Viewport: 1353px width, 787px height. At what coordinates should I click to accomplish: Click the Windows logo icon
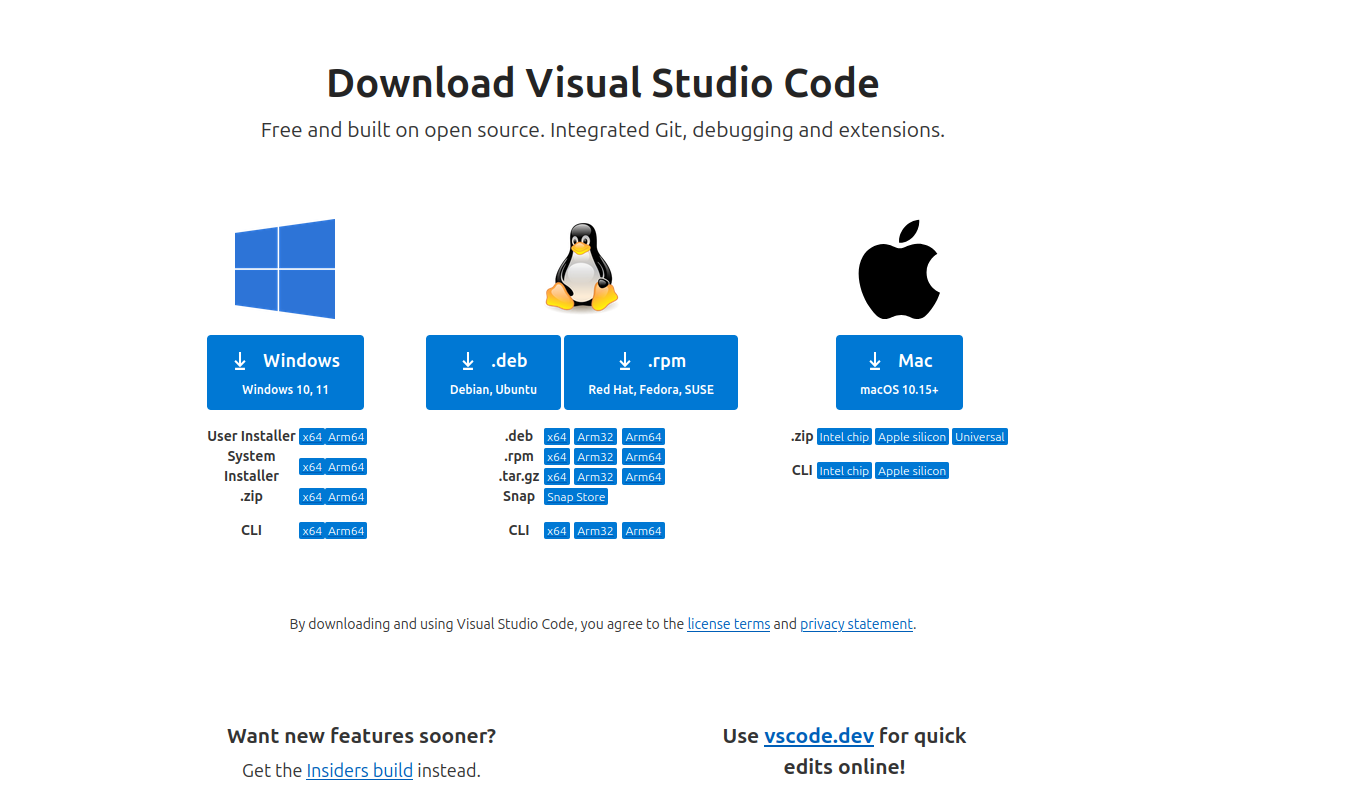[x=285, y=268]
